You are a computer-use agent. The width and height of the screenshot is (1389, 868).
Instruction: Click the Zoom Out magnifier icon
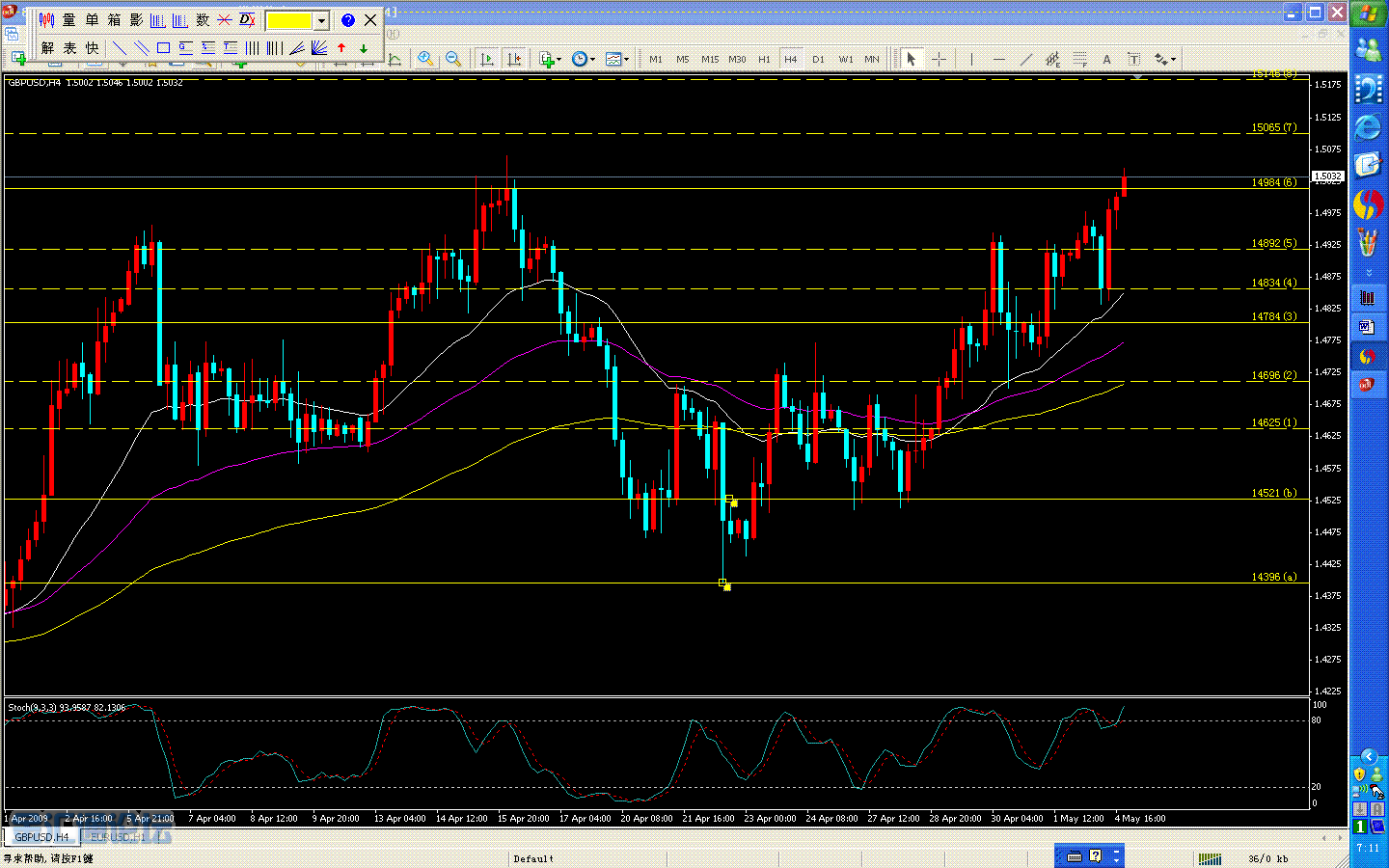[453, 59]
